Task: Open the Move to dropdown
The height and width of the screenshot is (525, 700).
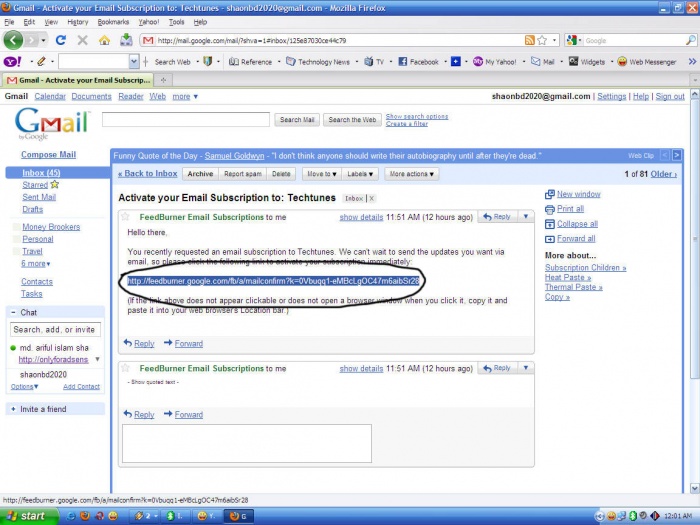Action: coord(321,174)
